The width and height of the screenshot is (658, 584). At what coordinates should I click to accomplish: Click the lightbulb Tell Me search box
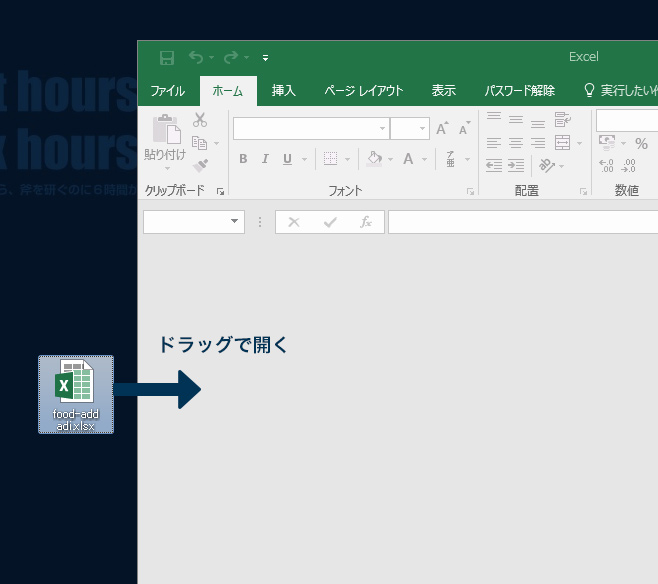click(620, 91)
